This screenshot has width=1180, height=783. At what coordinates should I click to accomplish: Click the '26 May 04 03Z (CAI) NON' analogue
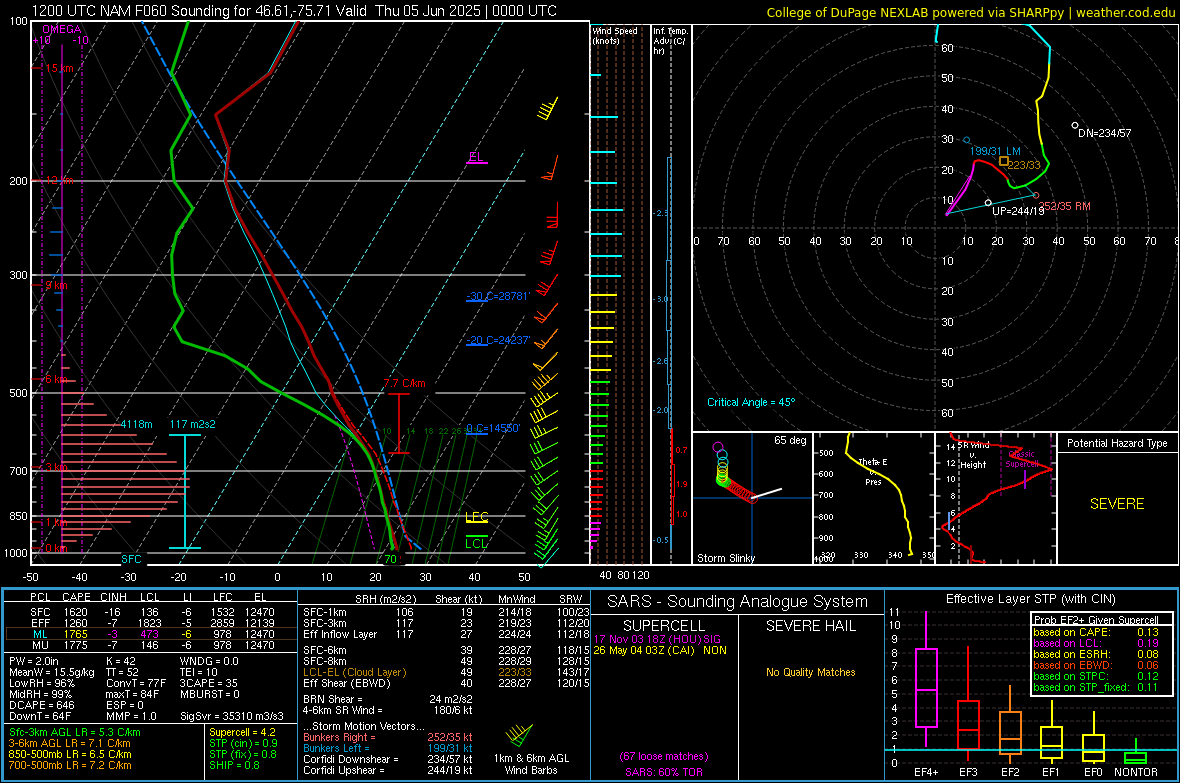(660, 650)
